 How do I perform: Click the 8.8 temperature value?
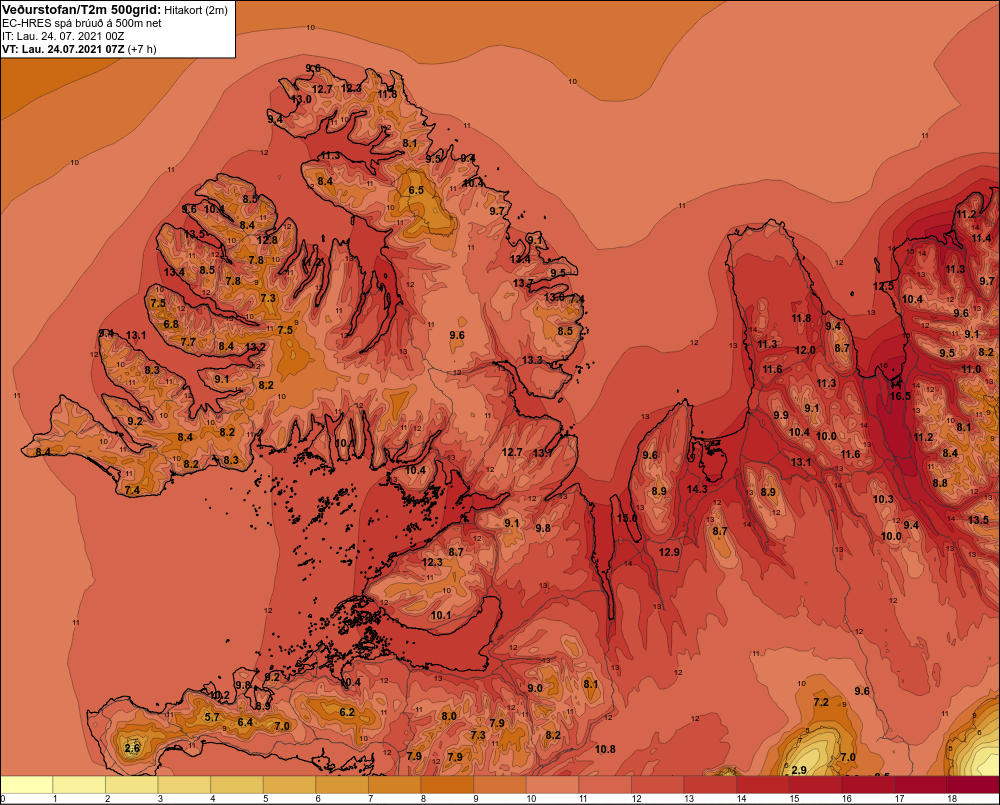[940, 483]
